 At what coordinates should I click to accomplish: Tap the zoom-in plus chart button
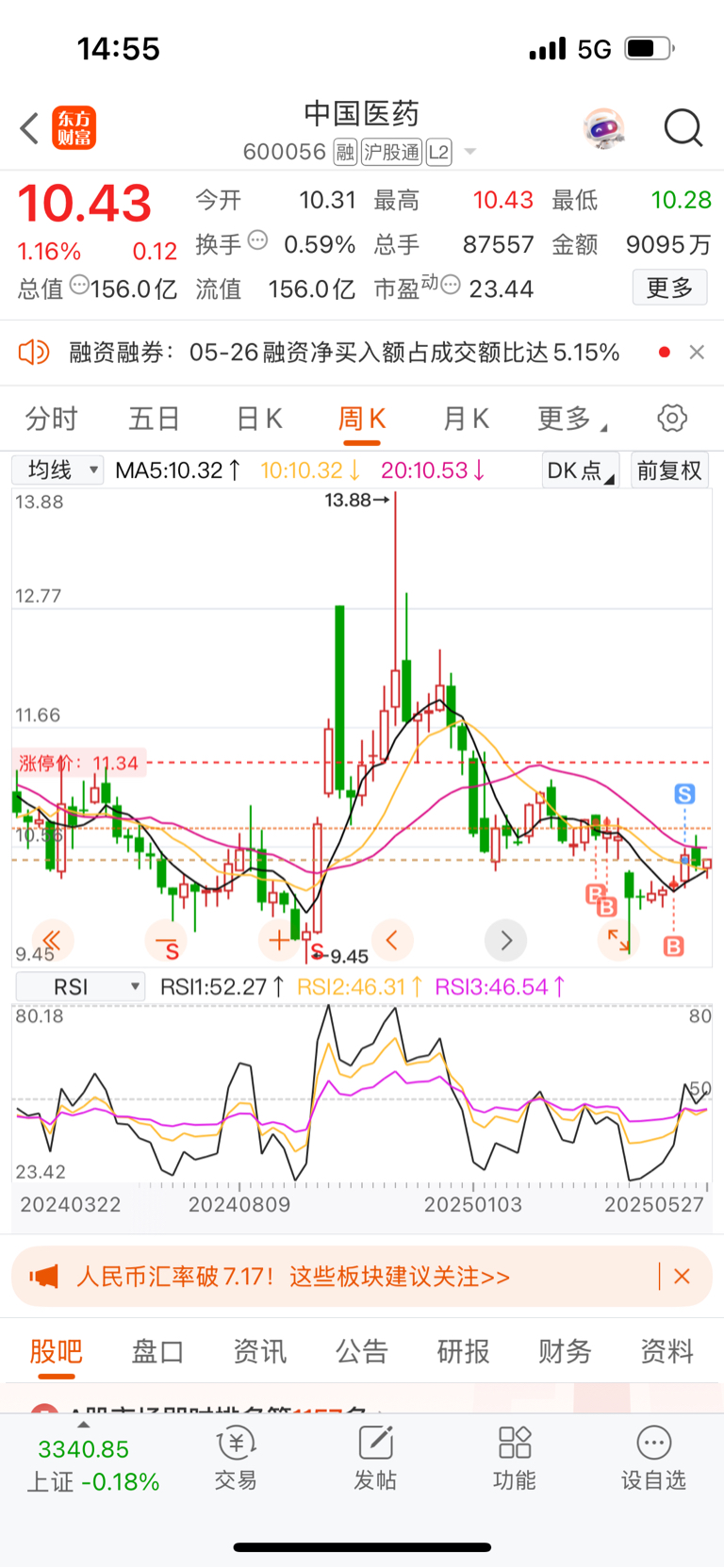(279, 939)
